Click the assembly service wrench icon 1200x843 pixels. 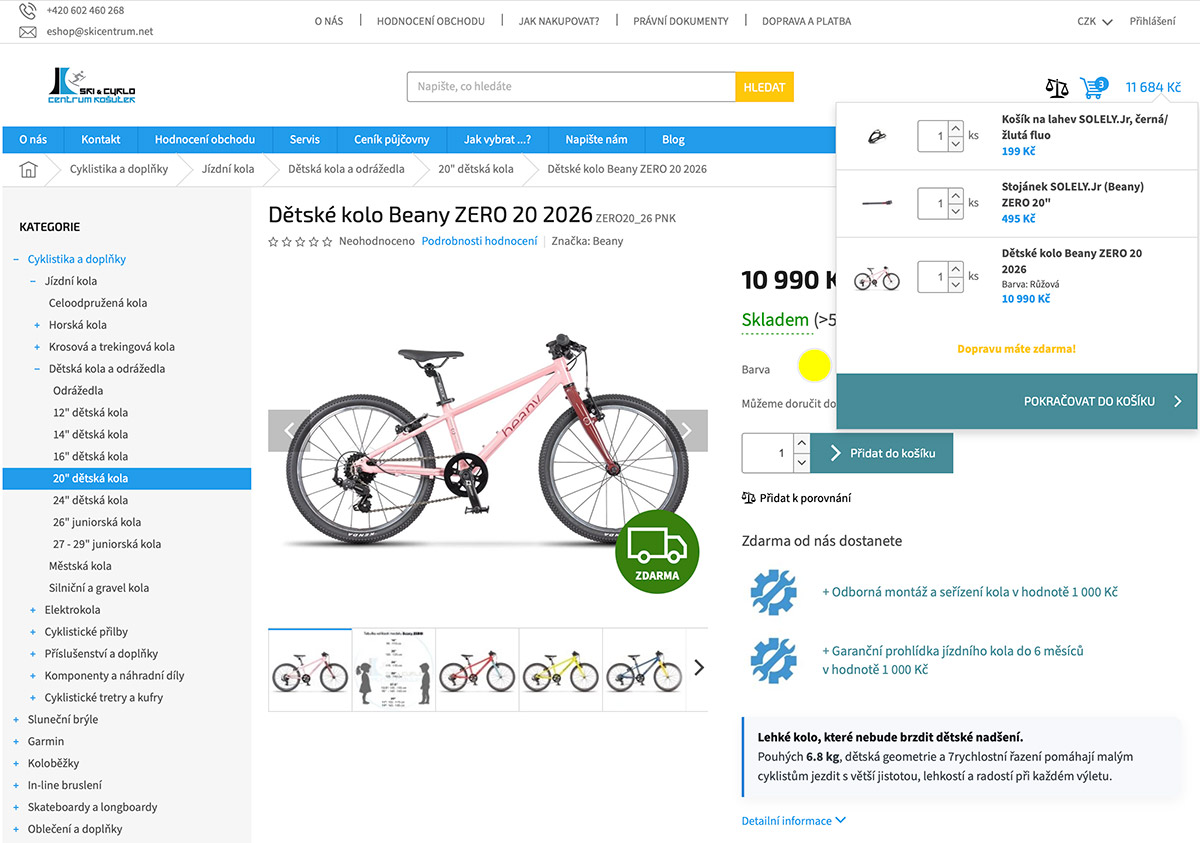(773, 592)
